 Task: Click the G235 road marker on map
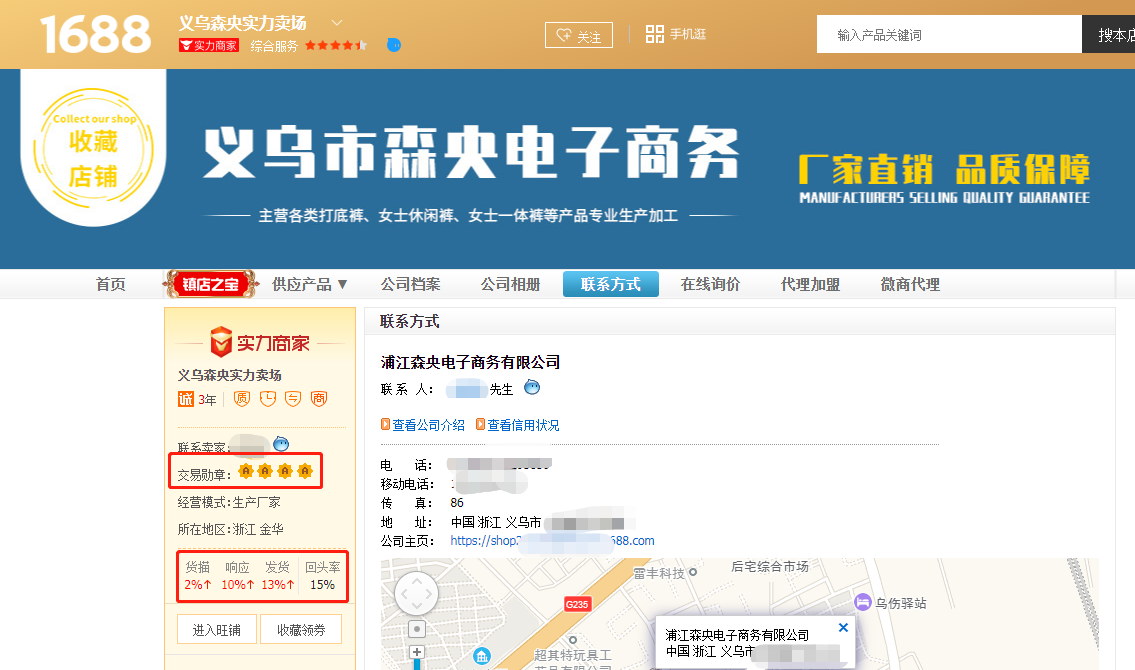click(577, 603)
